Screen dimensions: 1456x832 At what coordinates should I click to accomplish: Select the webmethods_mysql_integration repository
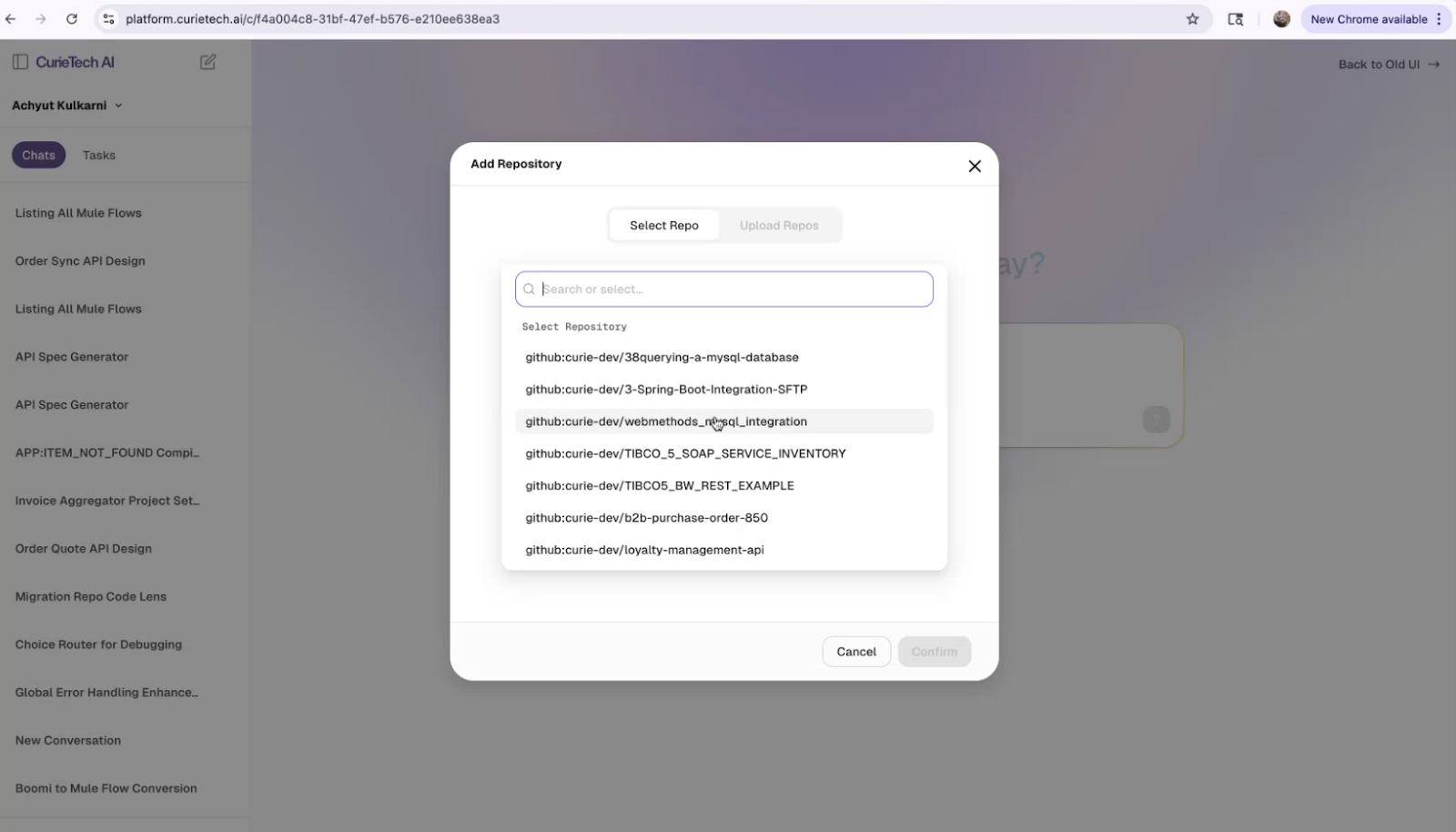tap(665, 421)
